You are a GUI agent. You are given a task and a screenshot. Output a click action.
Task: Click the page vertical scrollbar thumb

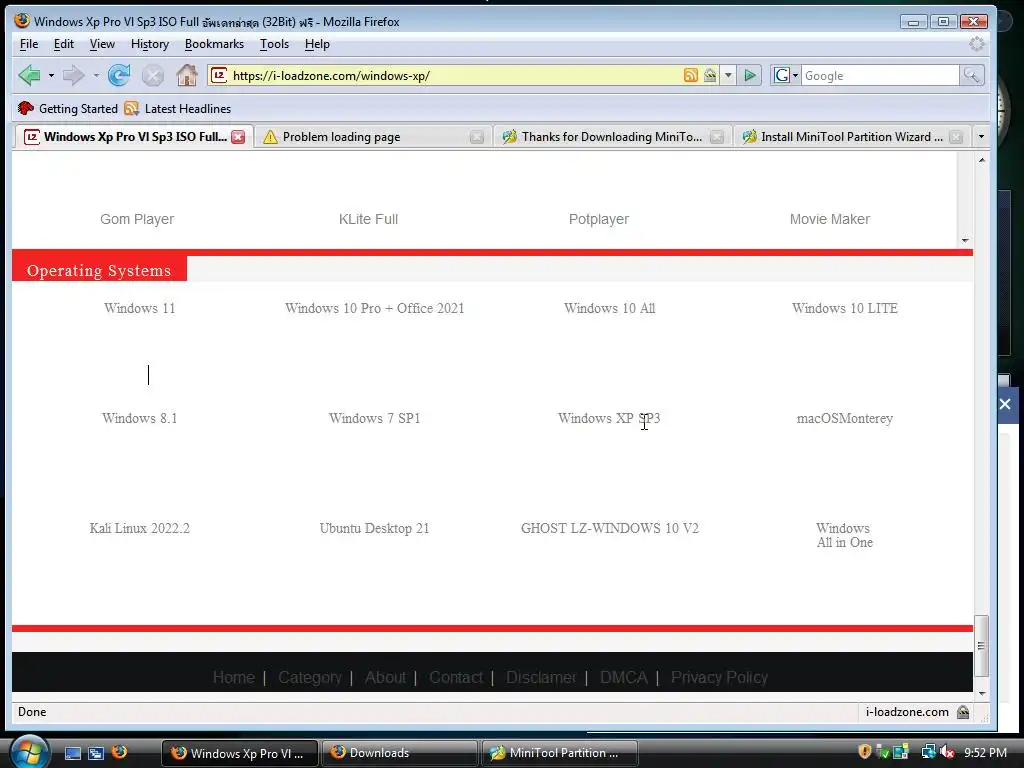[x=981, y=645]
